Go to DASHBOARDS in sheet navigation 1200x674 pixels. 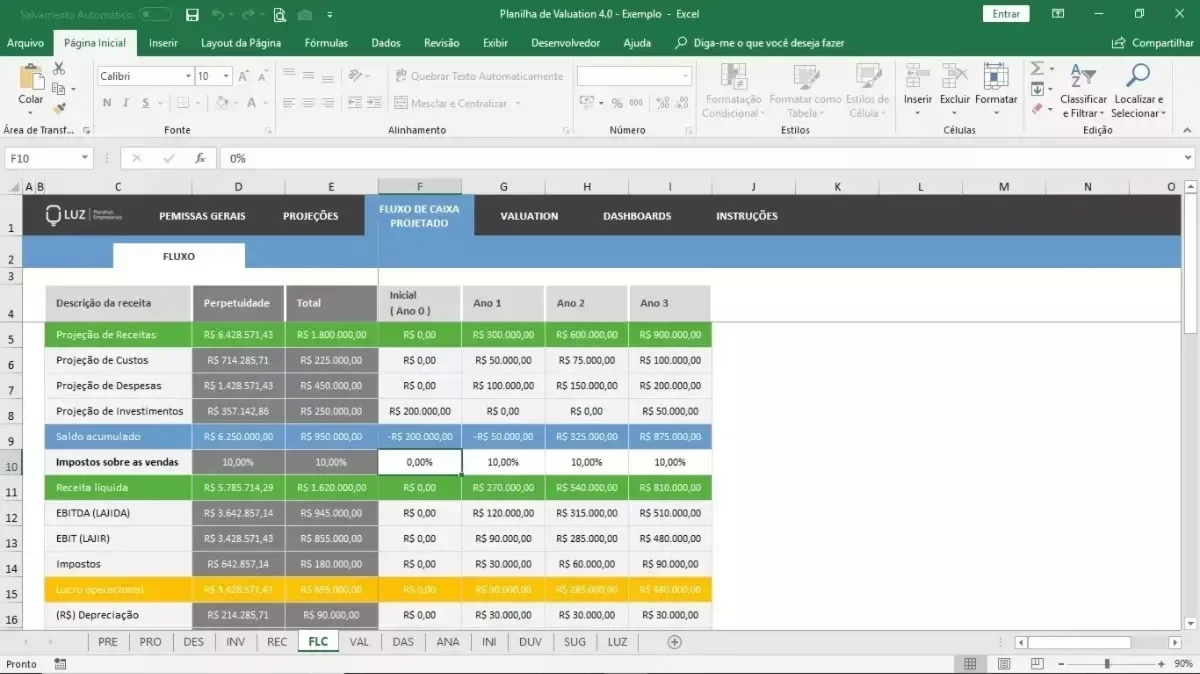(x=637, y=216)
